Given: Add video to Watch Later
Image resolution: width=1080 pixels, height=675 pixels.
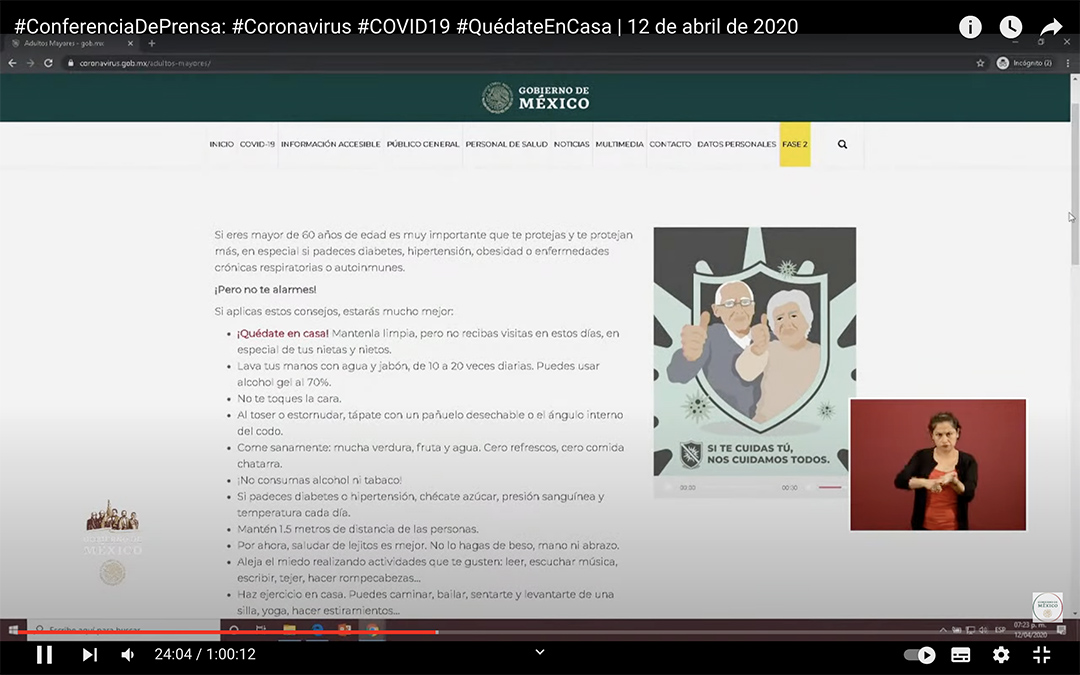Looking at the screenshot, I should (x=1011, y=27).
